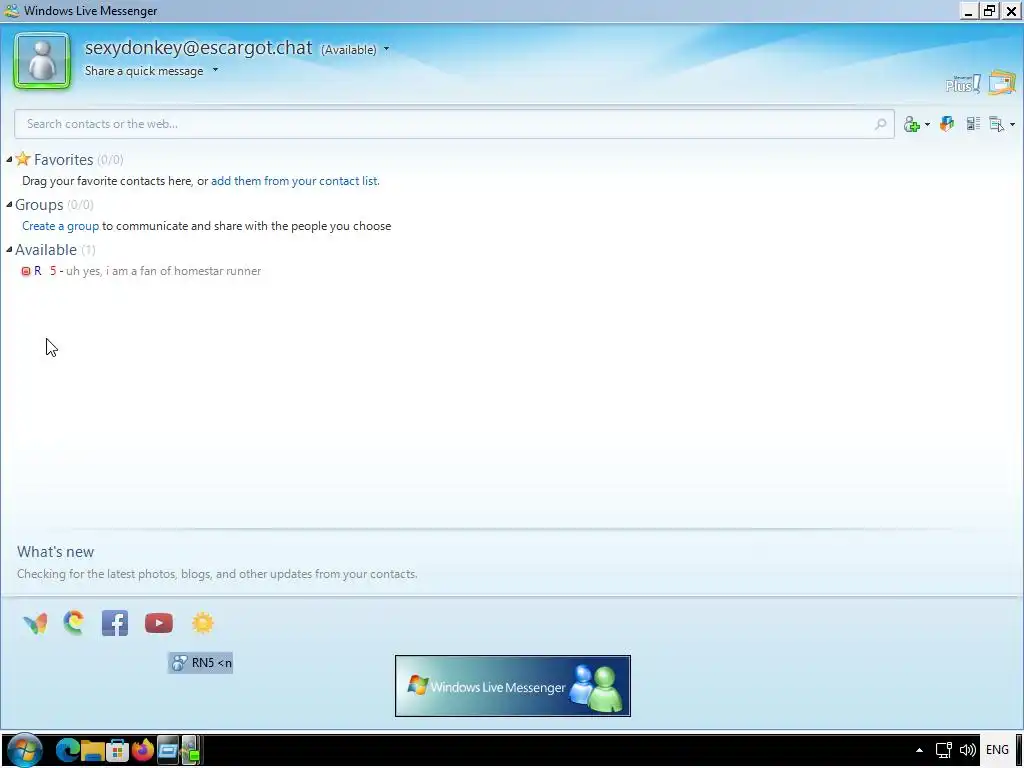Image resolution: width=1024 pixels, height=768 pixels.
Task: Open the YouTube icon
Action: tap(159, 623)
